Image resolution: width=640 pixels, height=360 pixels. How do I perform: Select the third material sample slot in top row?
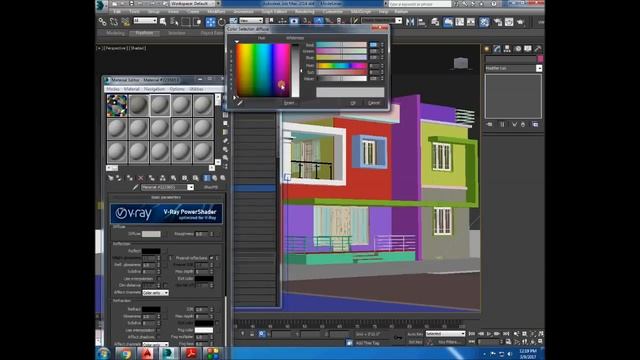click(x=160, y=105)
